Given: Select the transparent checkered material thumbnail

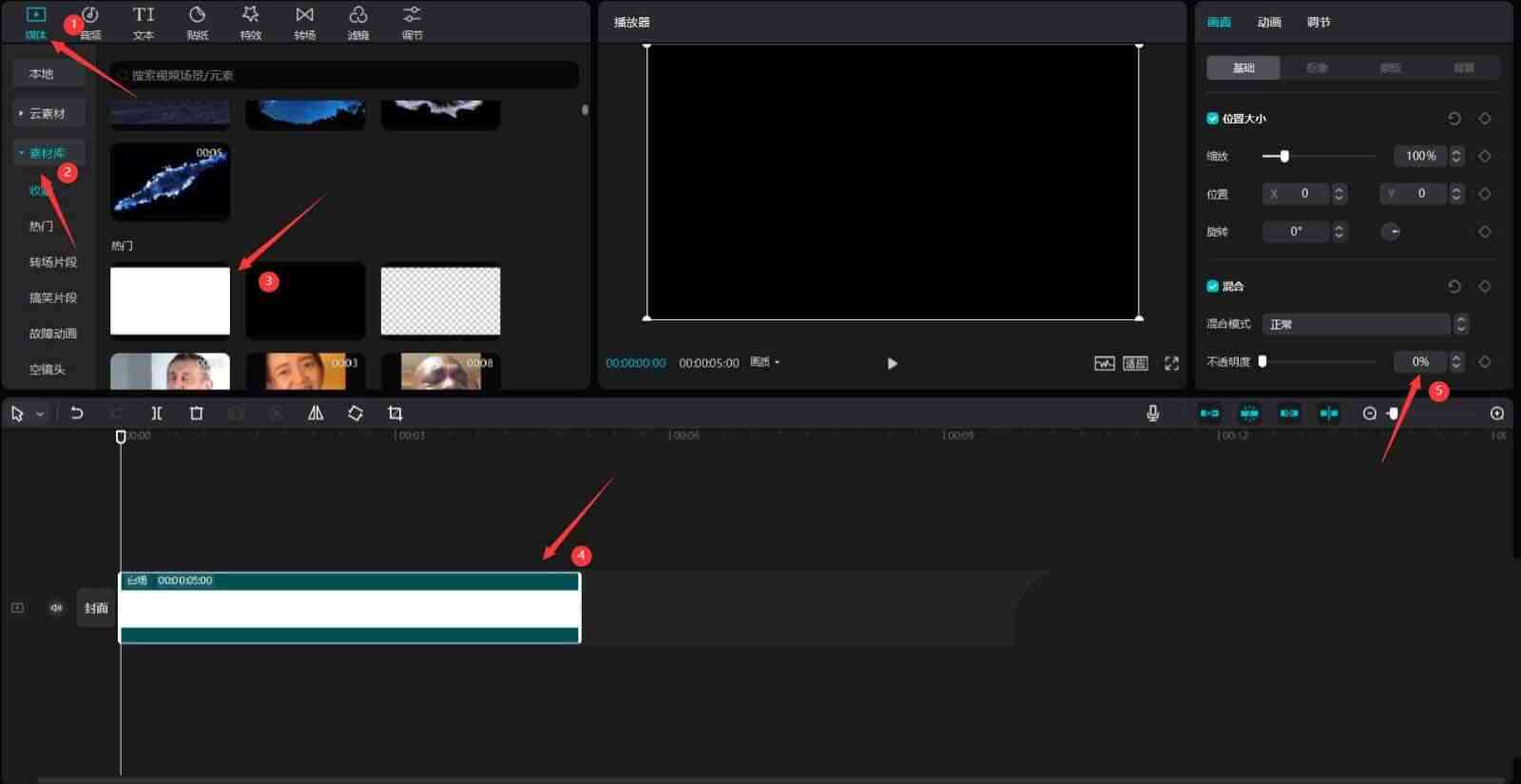Looking at the screenshot, I should pos(440,300).
